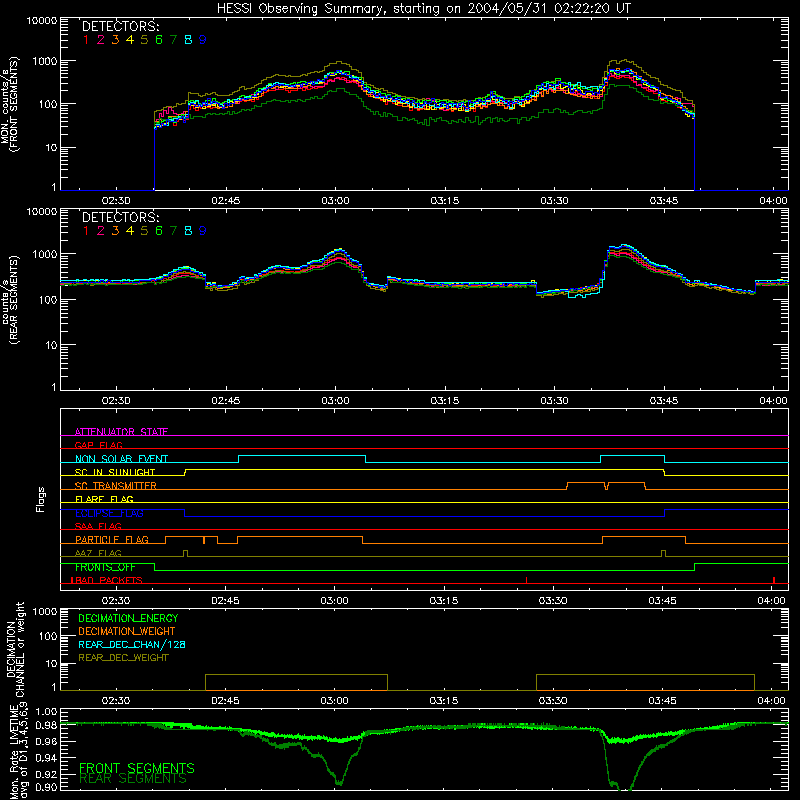Image resolution: width=800 pixels, height=800 pixels.
Task: Select detector 2 in front segments legend
Action: [x=101, y=40]
